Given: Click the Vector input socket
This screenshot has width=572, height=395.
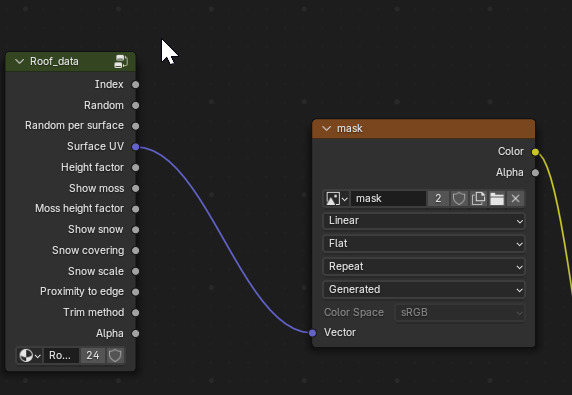Looking at the screenshot, I should [313, 333].
